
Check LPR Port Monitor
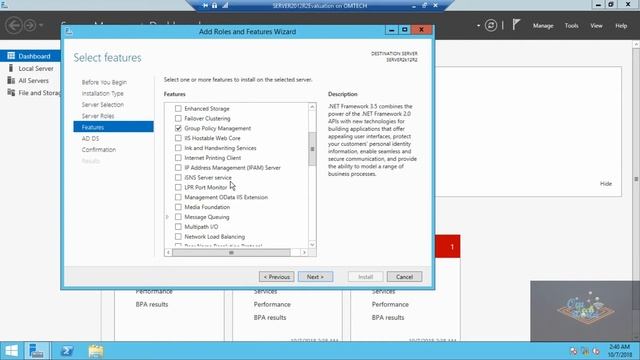[x=178, y=187]
